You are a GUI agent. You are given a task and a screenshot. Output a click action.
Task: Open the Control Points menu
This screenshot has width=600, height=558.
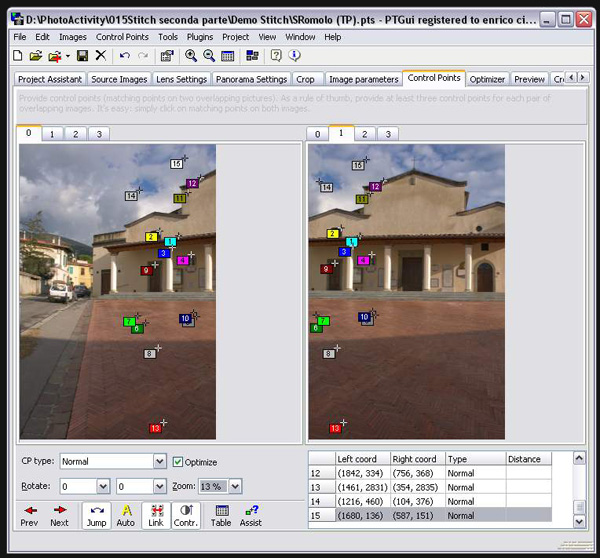tap(122, 37)
